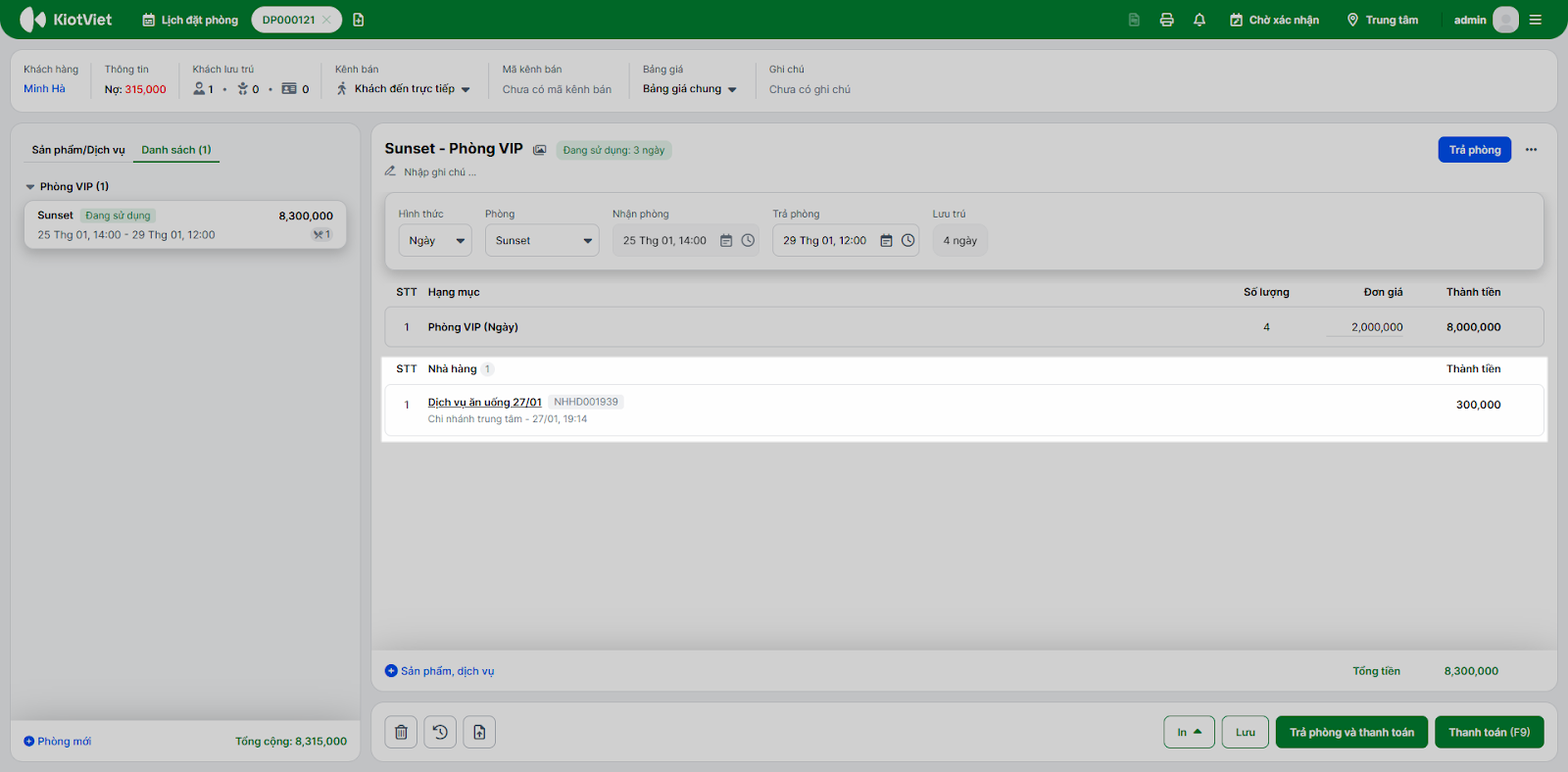Open the notifications bell
This screenshot has height=772, width=1568.
pos(1200,20)
